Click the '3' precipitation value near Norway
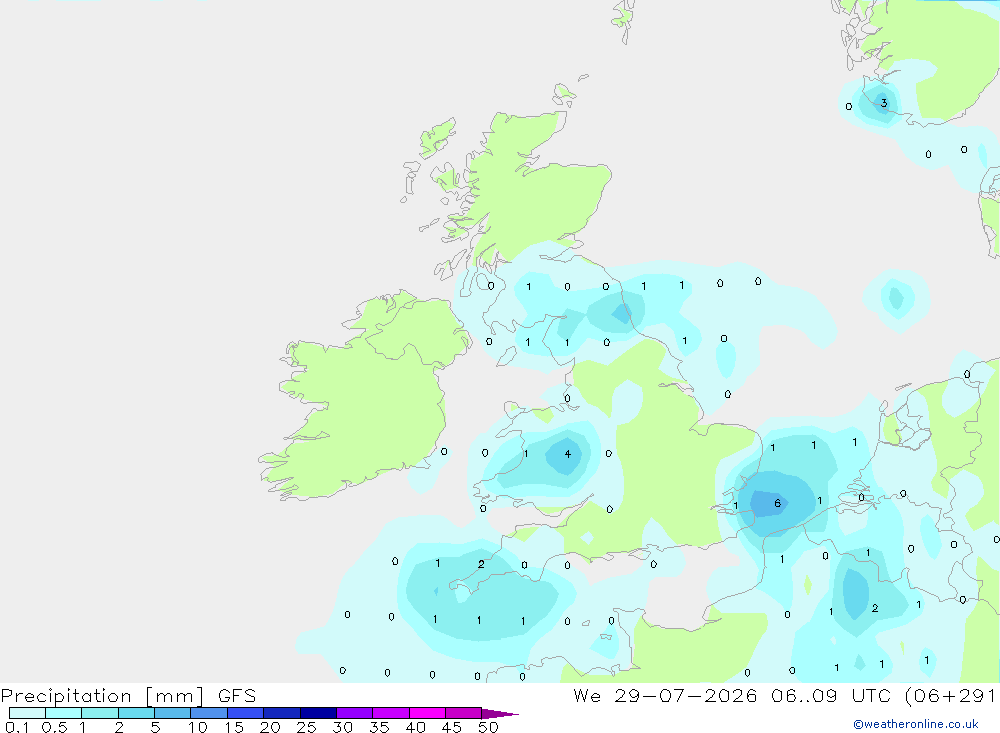 pos(883,103)
